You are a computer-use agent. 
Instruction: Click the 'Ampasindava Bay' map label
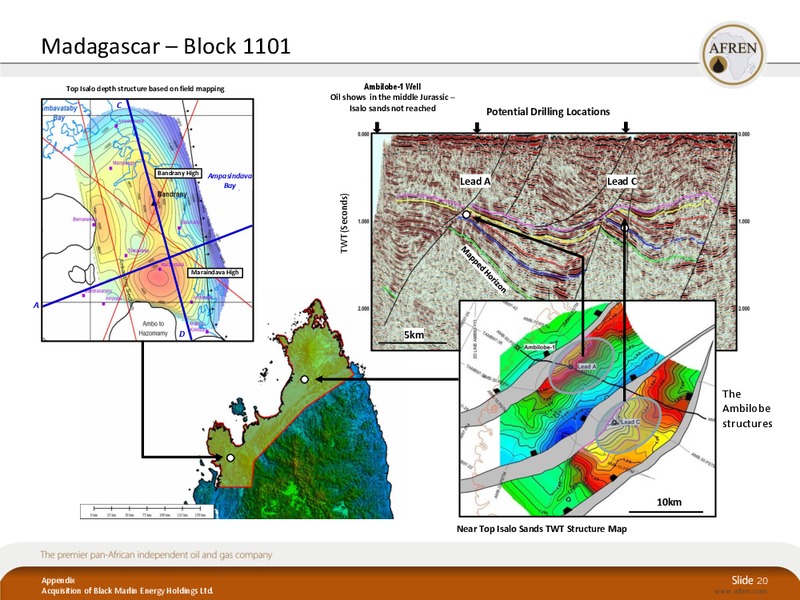(x=230, y=181)
